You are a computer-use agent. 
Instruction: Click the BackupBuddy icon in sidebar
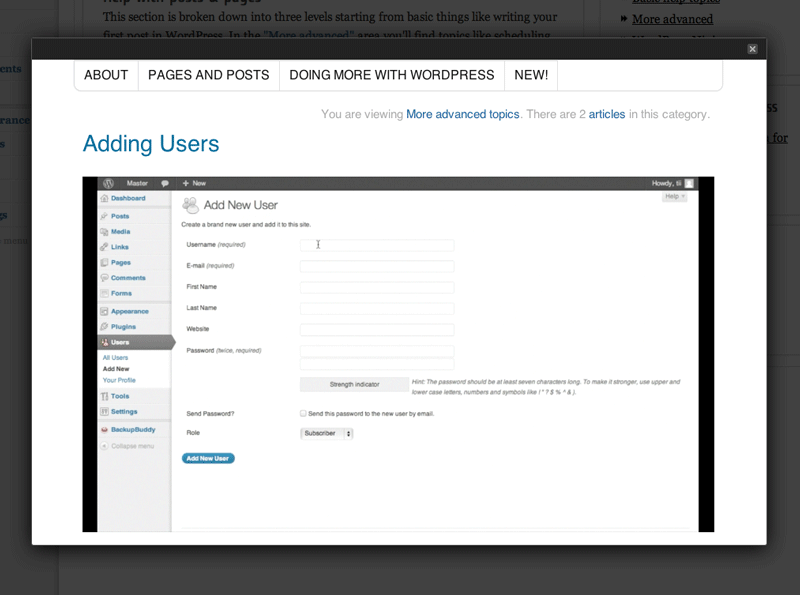point(105,430)
